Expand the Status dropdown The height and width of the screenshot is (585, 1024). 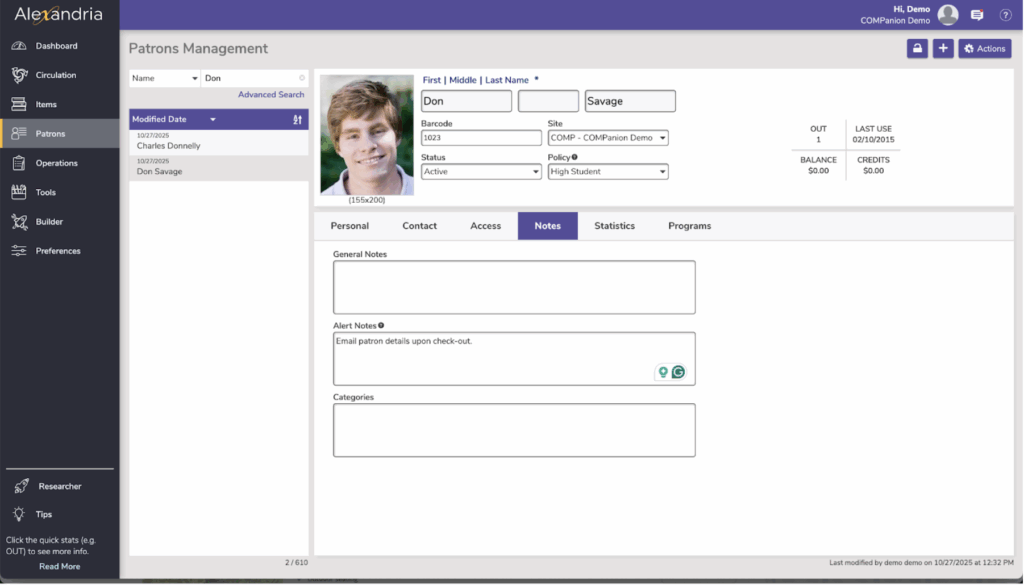click(481, 172)
